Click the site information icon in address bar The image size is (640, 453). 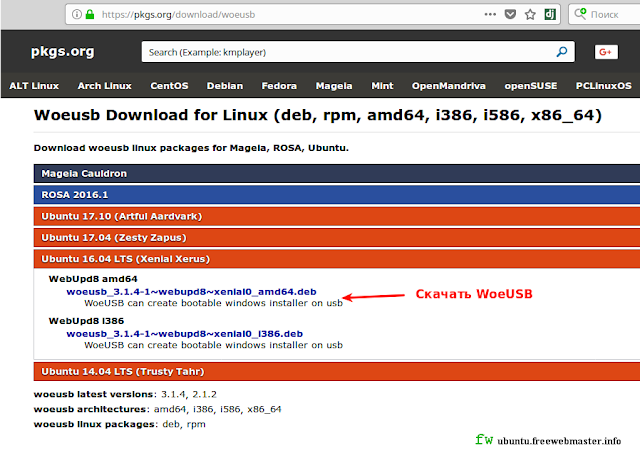(77, 14)
